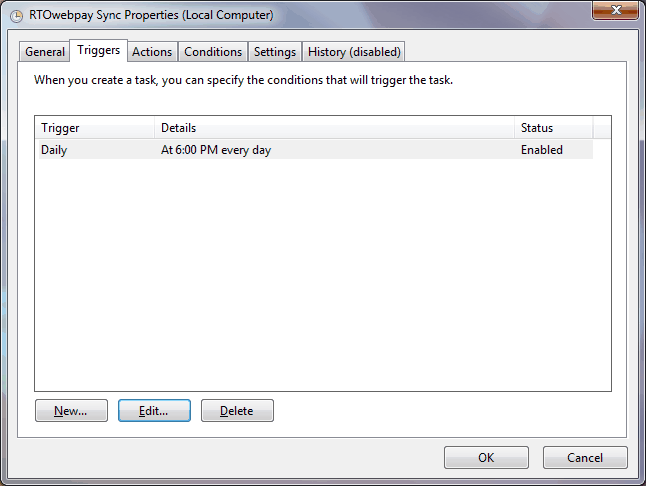Go to the Conditions tab
The image size is (646, 486).
[213, 52]
